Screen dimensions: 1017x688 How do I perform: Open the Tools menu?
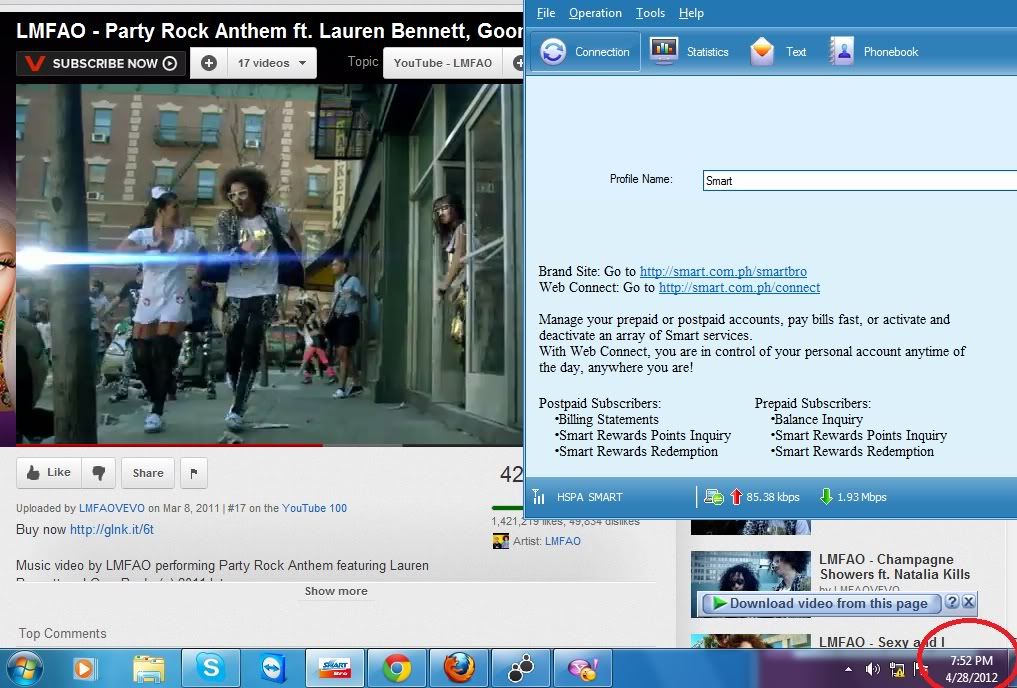(650, 13)
